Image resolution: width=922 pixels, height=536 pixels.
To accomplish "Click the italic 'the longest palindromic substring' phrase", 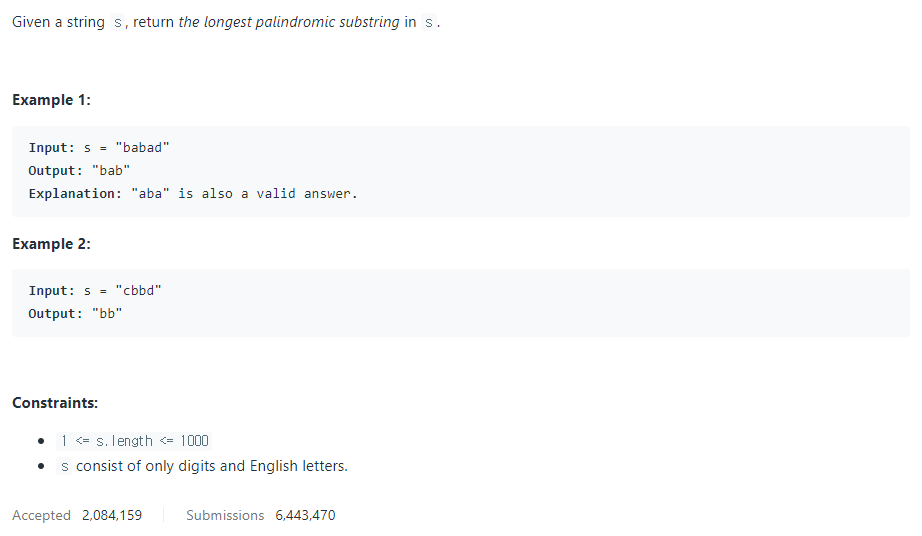I will click(289, 22).
